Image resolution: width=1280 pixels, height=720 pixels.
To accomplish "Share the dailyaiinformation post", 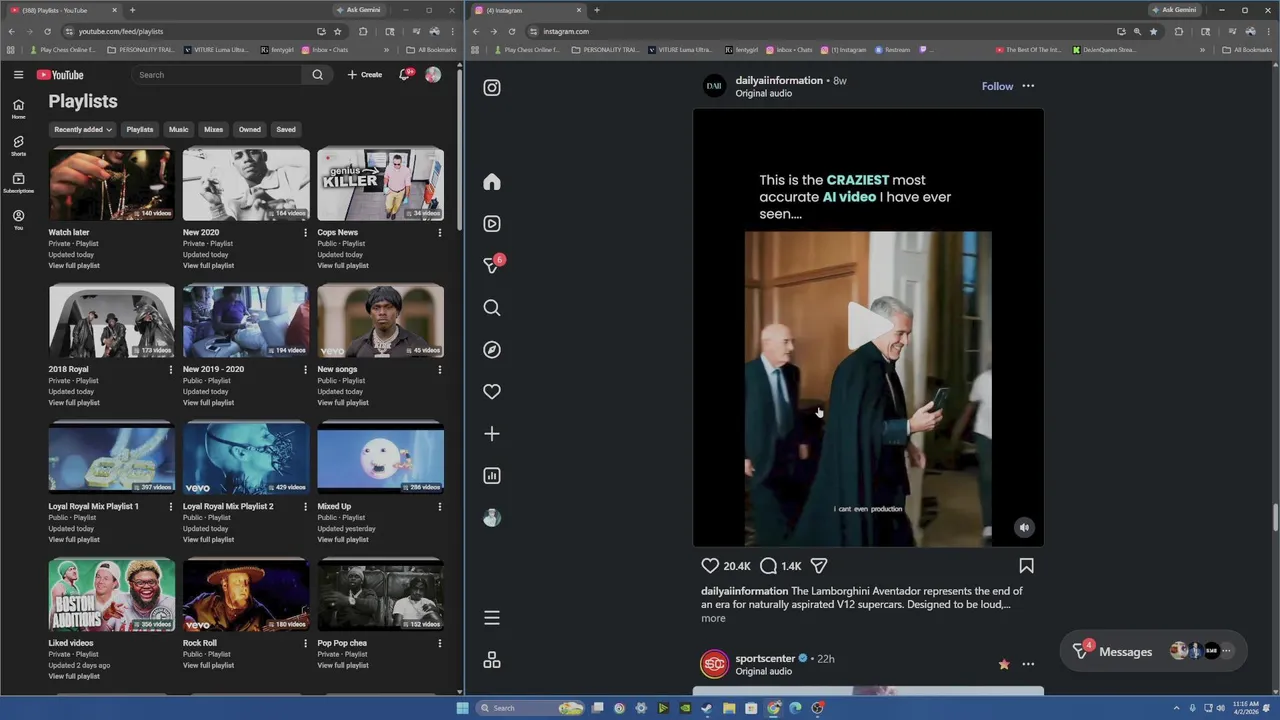I will 819,566.
